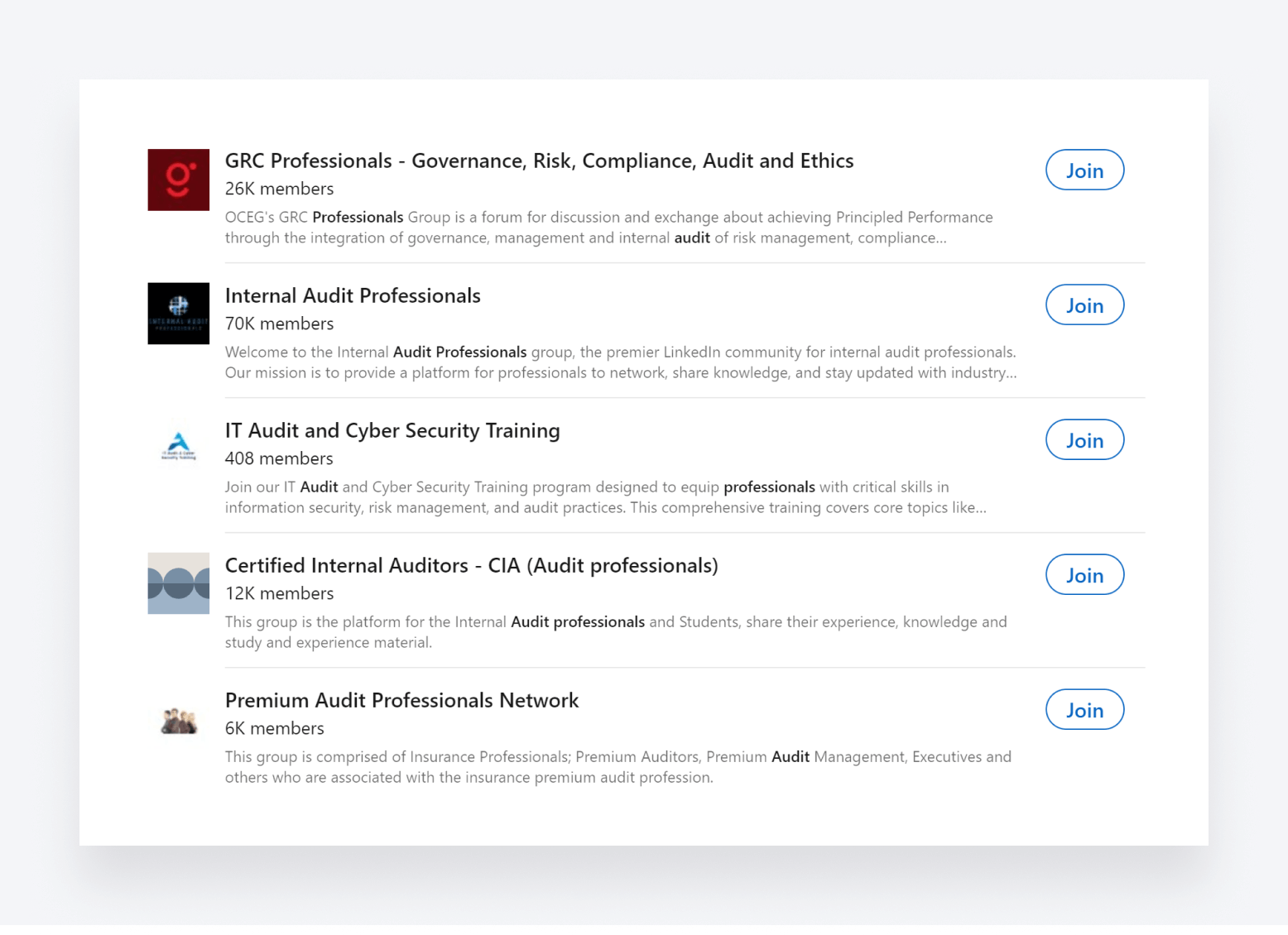Viewport: 1288px width, 935px height.
Task: Join the Premium Audit Professionals Network
Action: click(1084, 710)
